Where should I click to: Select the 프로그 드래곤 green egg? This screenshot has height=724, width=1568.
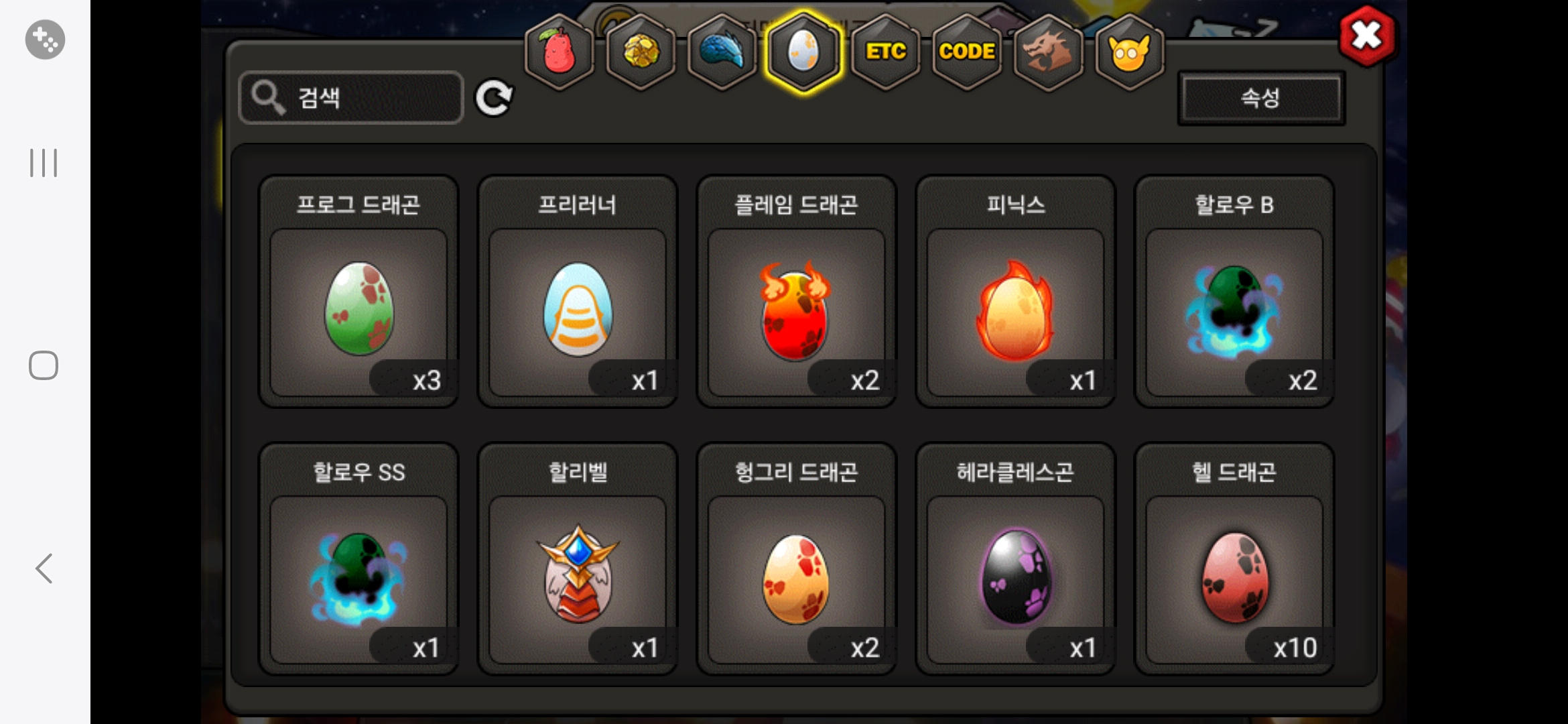coord(358,292)
